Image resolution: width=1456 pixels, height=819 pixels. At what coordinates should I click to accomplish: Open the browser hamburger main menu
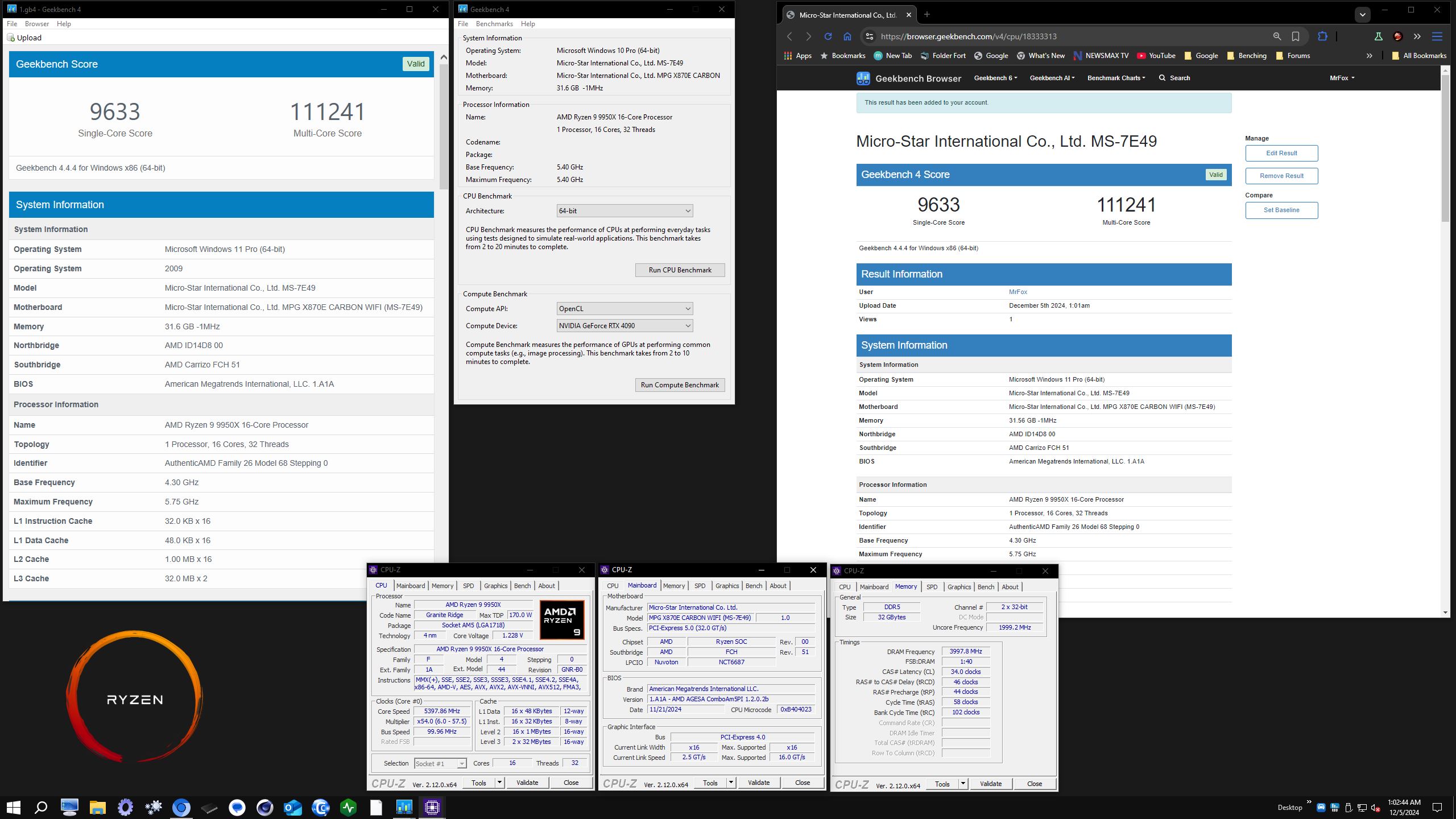click(x=1437, y=36)
